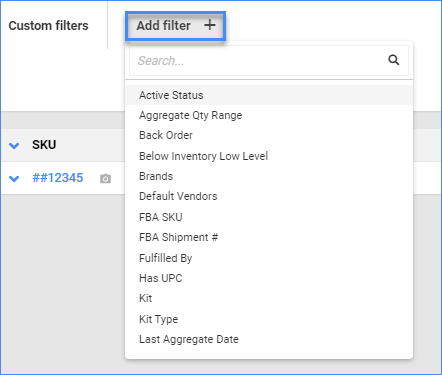
Task: Pick Default Vendors from the list
Action: (269, 196)
